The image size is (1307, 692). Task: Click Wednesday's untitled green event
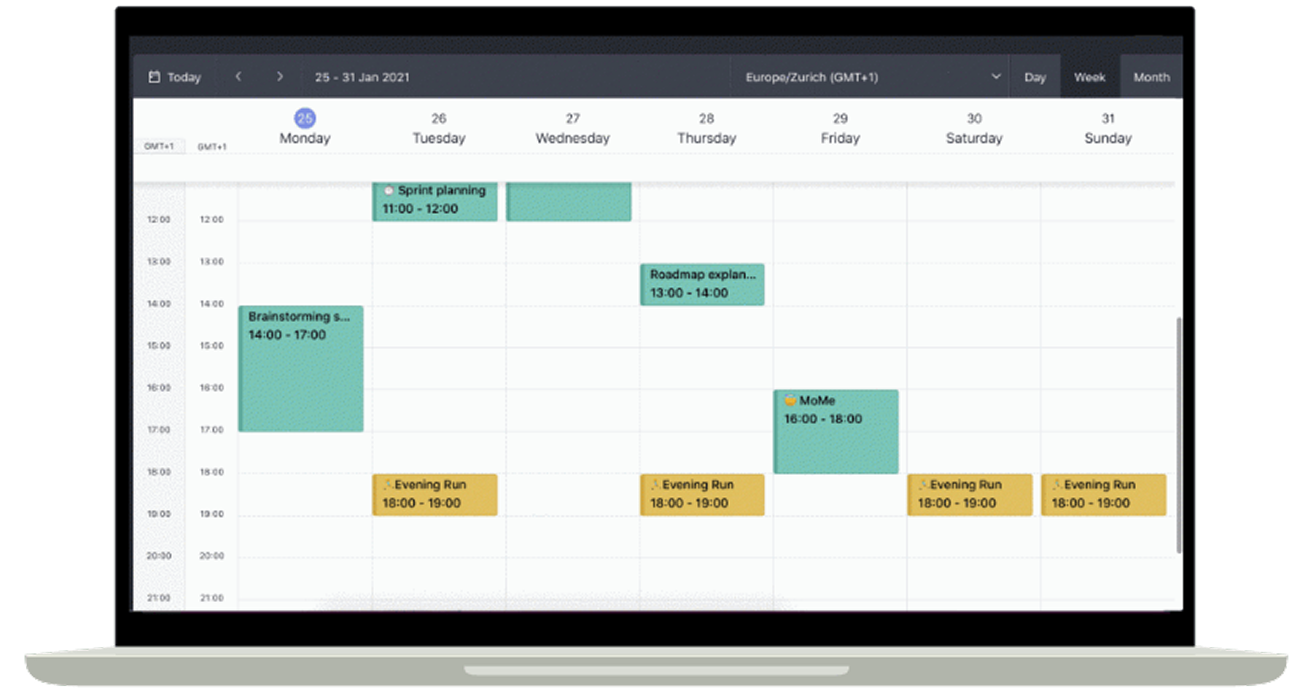[569, 200]
